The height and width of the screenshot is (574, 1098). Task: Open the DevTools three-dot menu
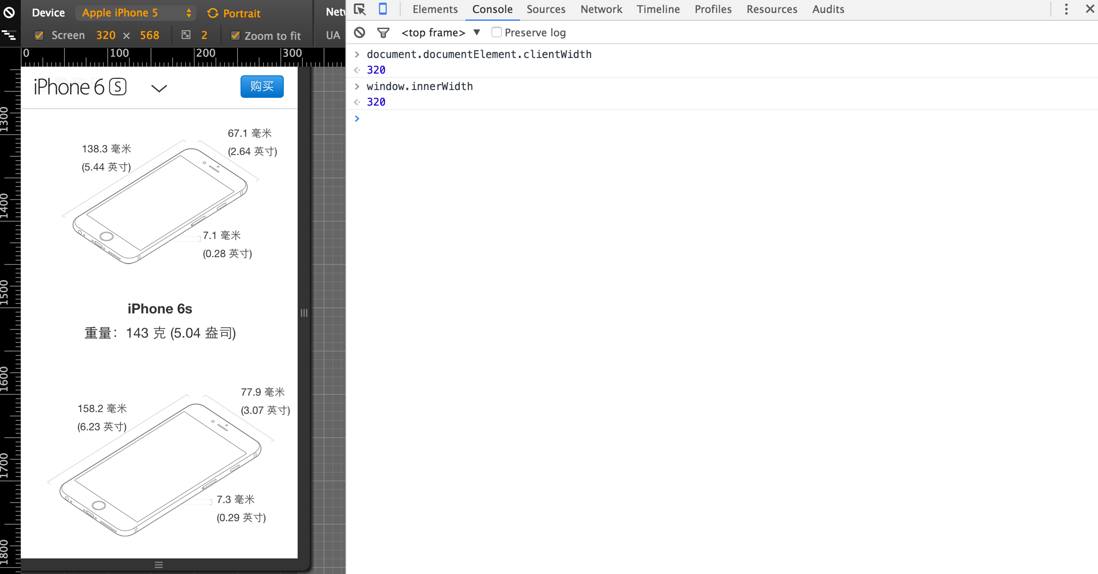[x=1066, y=9]
